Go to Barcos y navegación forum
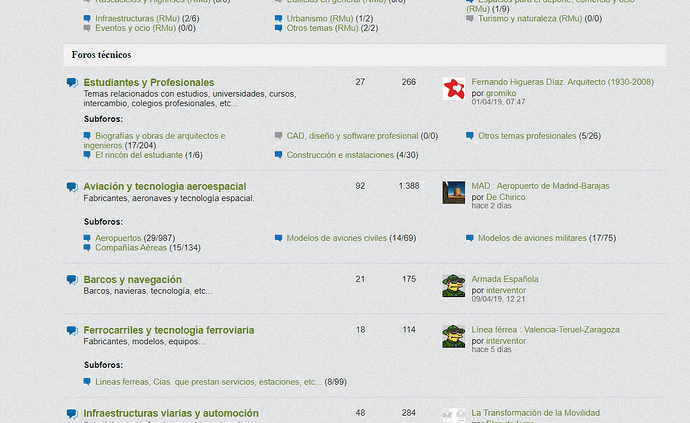Image resolution: width=690 pixels, height=423 pixels. click(132, 279)
